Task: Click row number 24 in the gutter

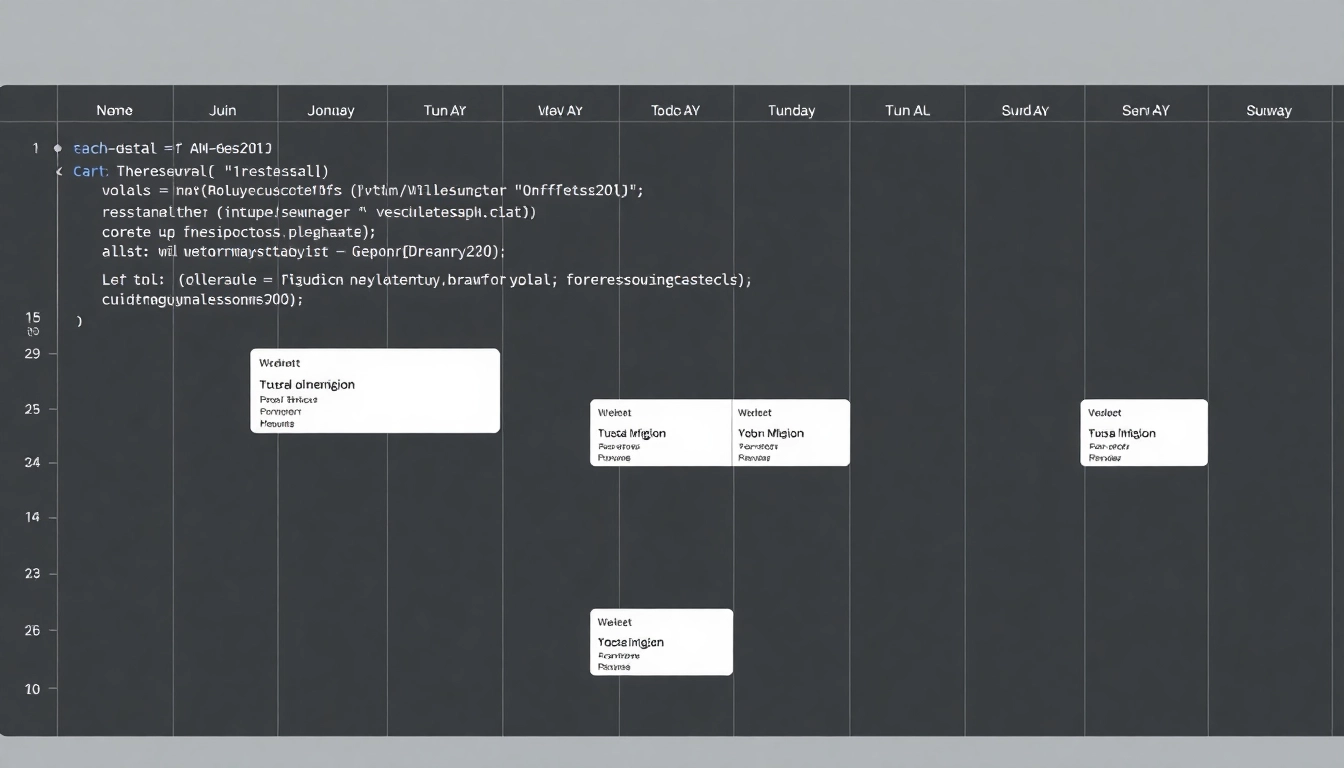Action: coord(33,463)
